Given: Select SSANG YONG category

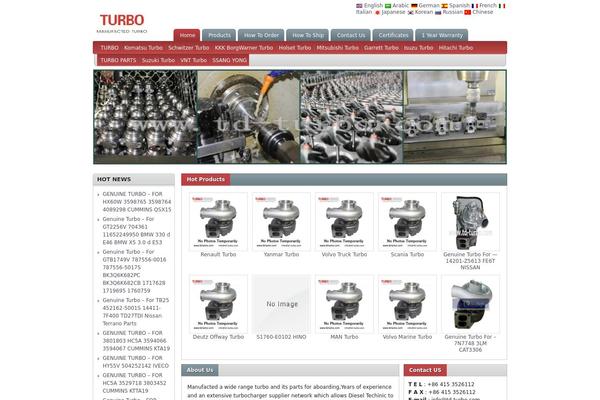Looking at the screenshot, I should pos(229,60).
